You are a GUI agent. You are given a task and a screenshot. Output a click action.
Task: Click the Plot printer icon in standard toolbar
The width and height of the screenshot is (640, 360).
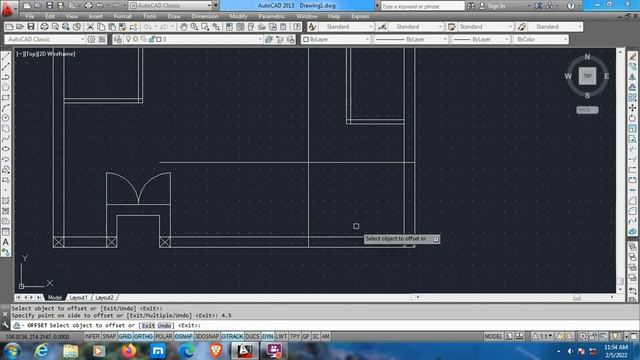(44, 27)
